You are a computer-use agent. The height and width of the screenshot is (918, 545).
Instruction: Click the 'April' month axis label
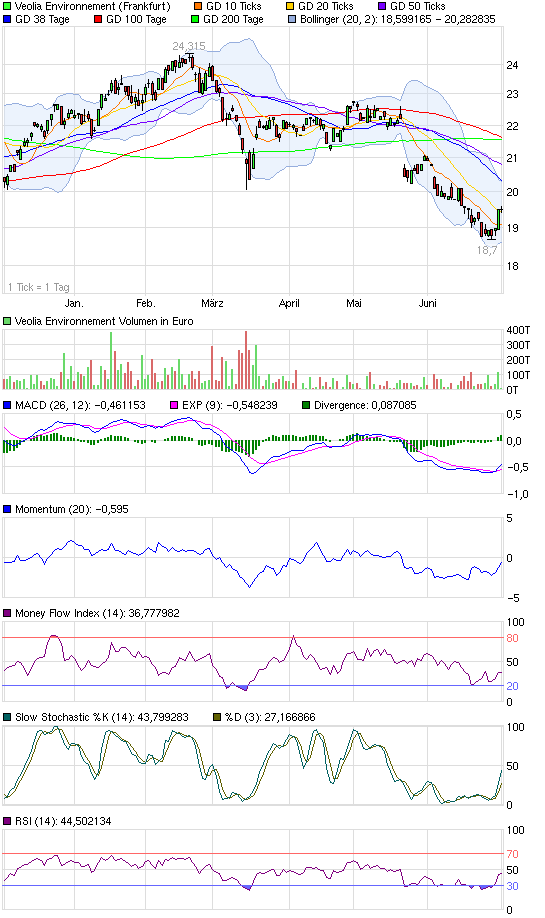(x=289, y=303)
